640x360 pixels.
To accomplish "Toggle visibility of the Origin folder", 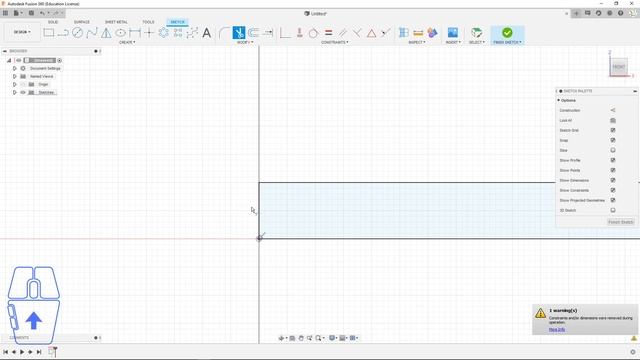I will [23, 84].
